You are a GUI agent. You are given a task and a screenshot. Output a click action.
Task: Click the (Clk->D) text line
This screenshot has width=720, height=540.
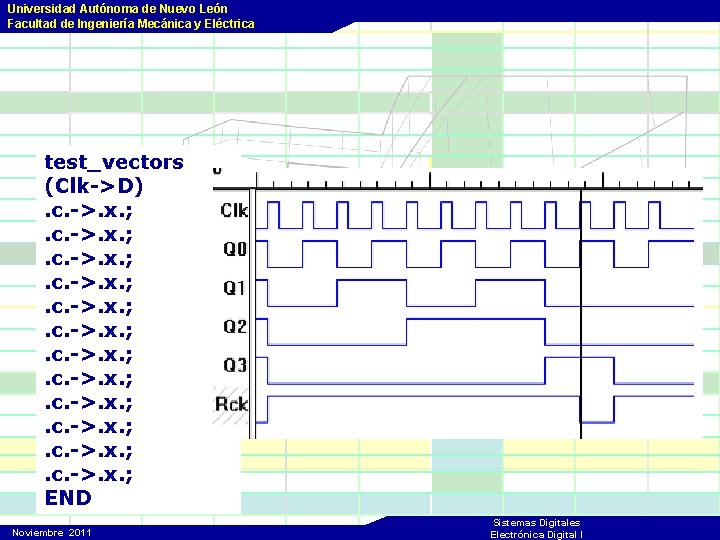[x=94, y=186]
